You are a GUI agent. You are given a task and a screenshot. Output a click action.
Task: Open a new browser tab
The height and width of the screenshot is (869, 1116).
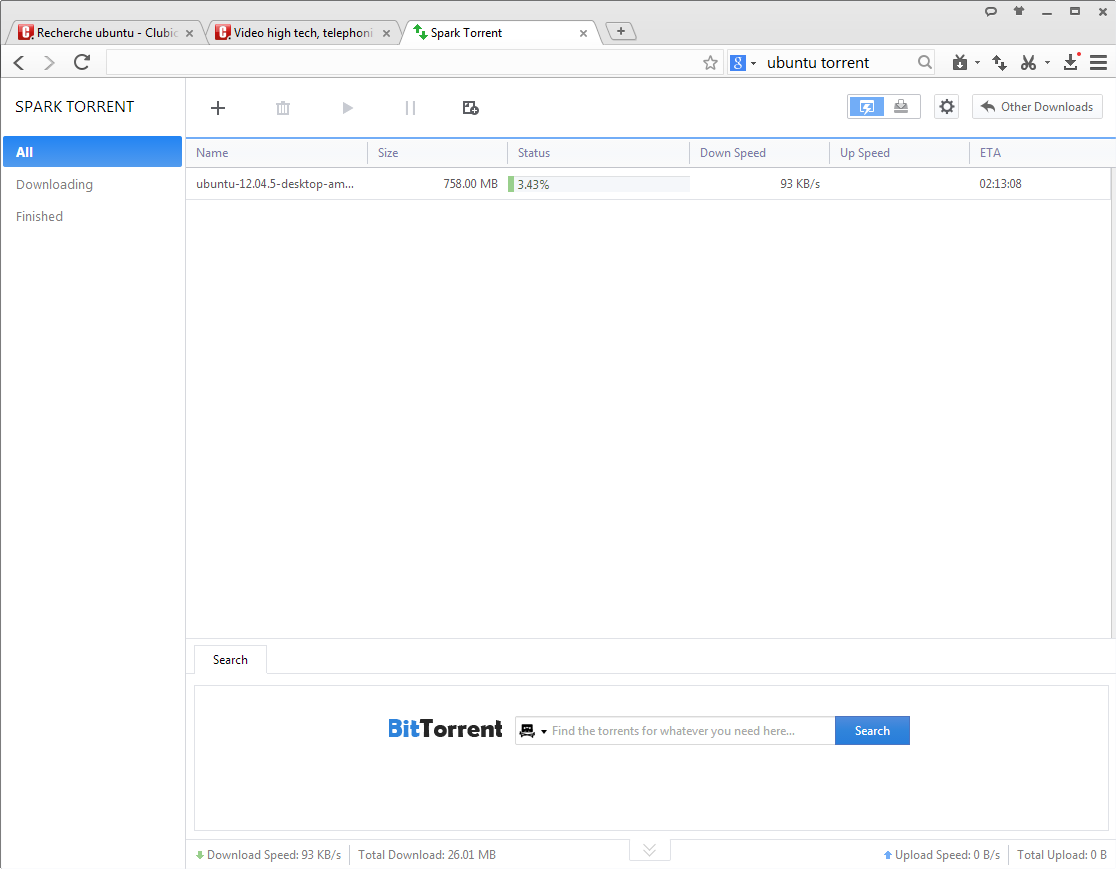(621, 31)
